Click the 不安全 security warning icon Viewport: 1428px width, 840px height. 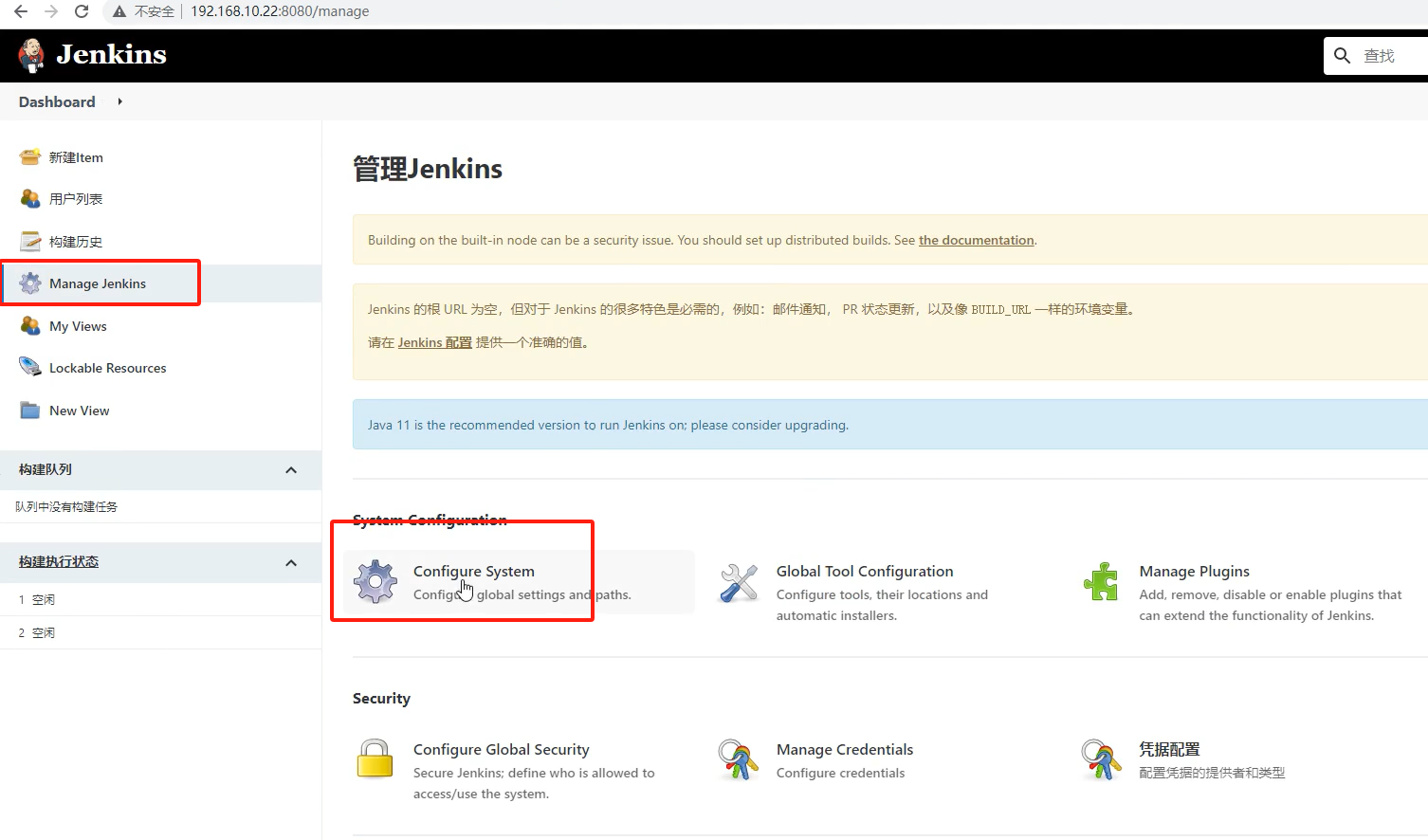119,11
